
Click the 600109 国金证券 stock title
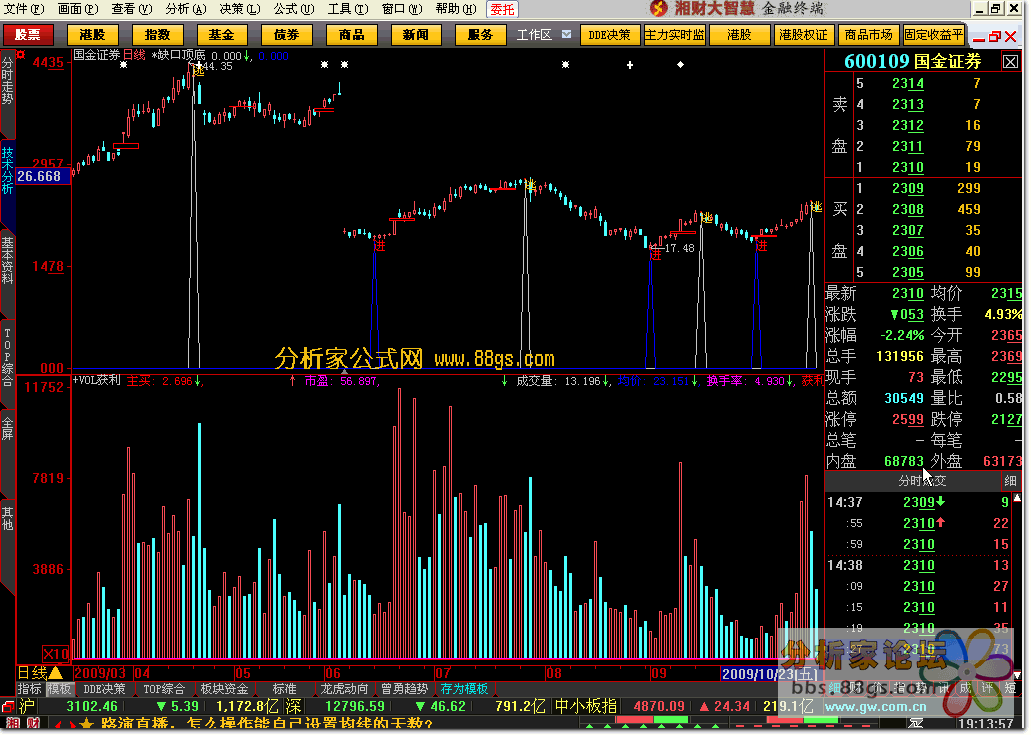tap(912, 61)
